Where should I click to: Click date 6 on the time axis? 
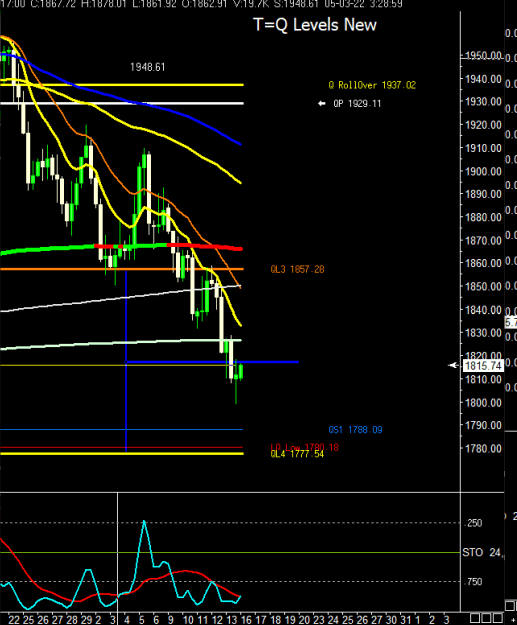(x=156, y=620)
